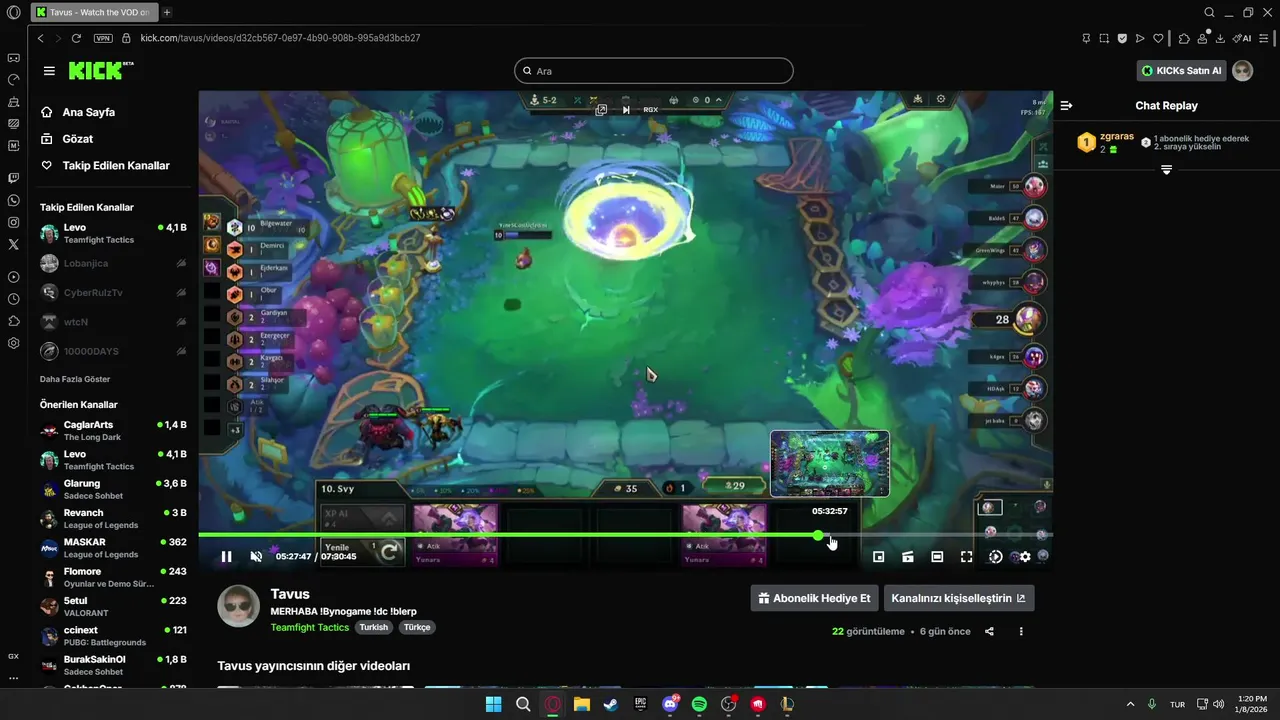Seek on the video progress bar
The height and width of the screenshot is (720, 1280).
pyautogui.click(x=625, y=535)
